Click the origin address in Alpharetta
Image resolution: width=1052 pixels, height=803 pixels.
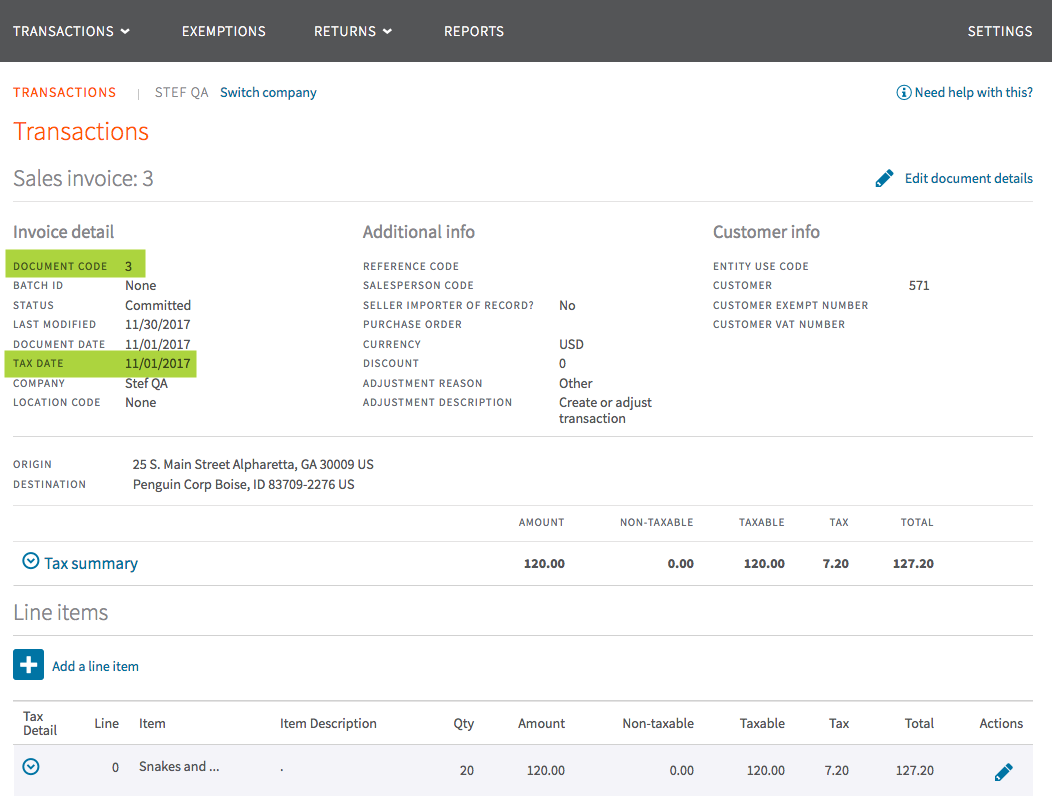253,464
